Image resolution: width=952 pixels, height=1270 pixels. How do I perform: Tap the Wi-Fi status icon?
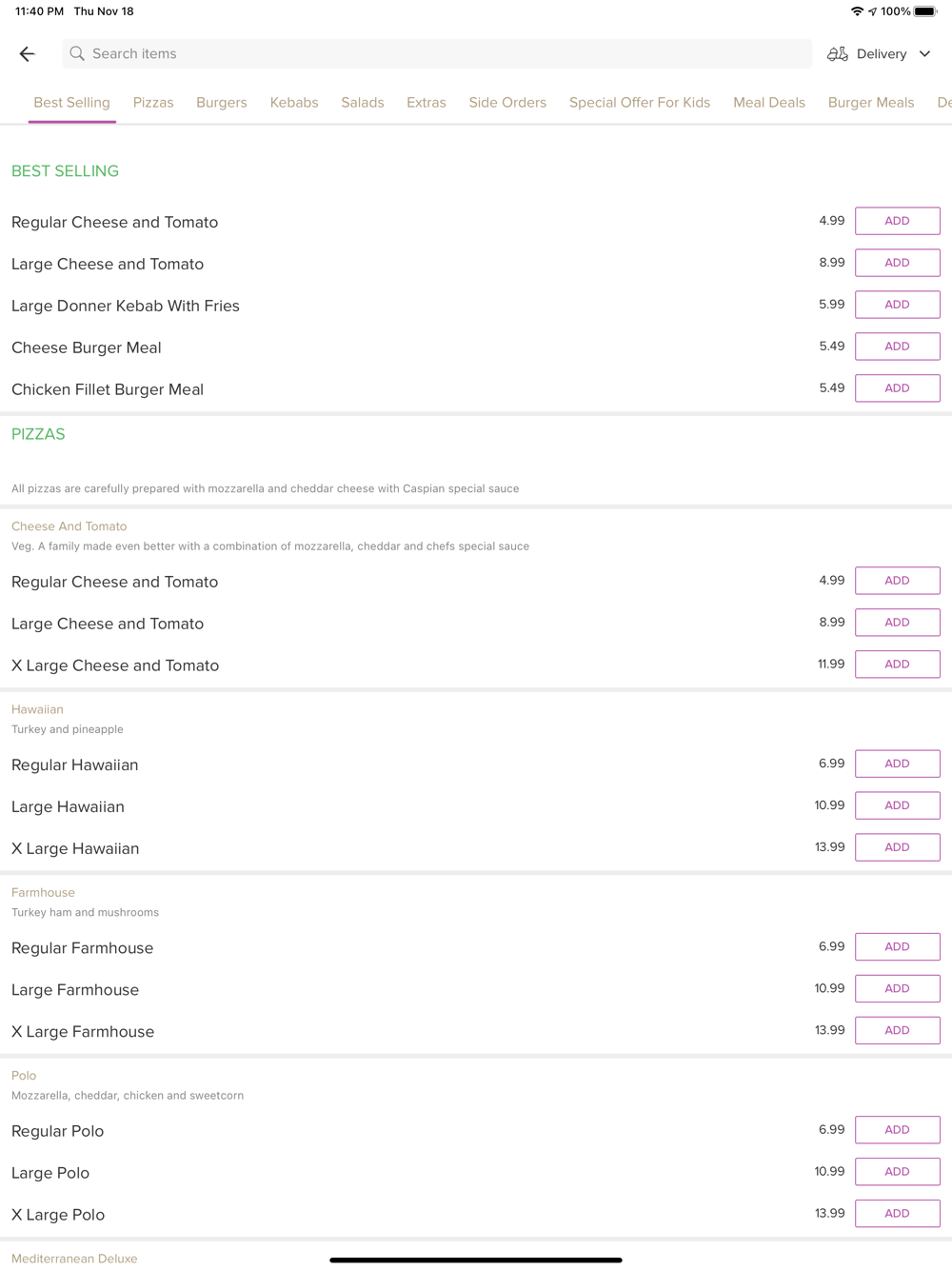pos(857,11)
